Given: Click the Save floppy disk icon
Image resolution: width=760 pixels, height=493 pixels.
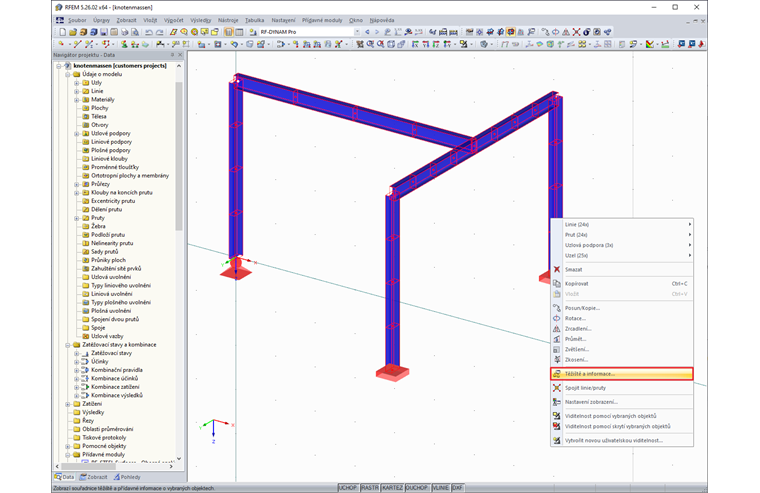Looking at the screenshot, I should click(104, 32).
